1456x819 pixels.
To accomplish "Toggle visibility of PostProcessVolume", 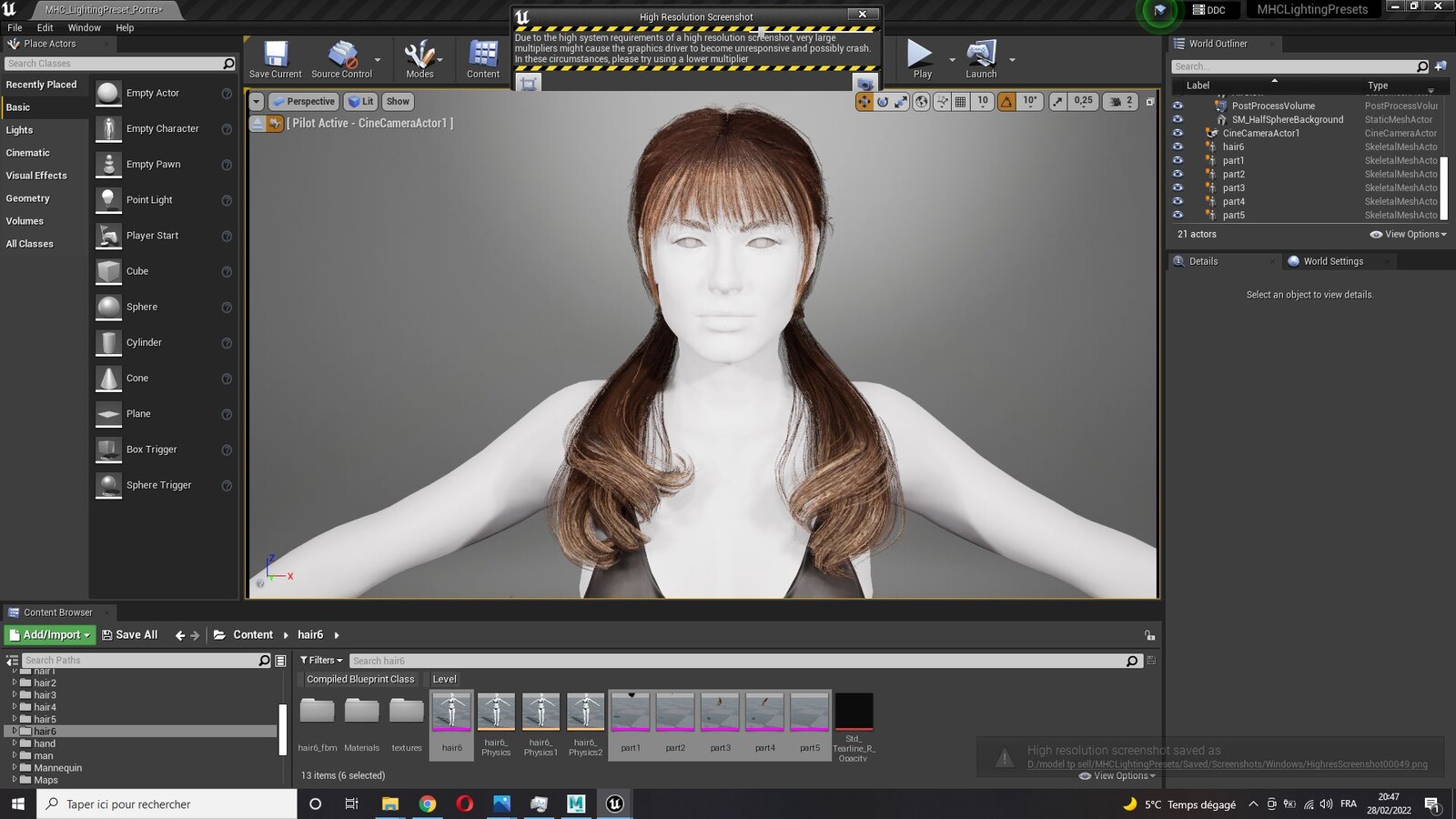I will point(1178,106).
